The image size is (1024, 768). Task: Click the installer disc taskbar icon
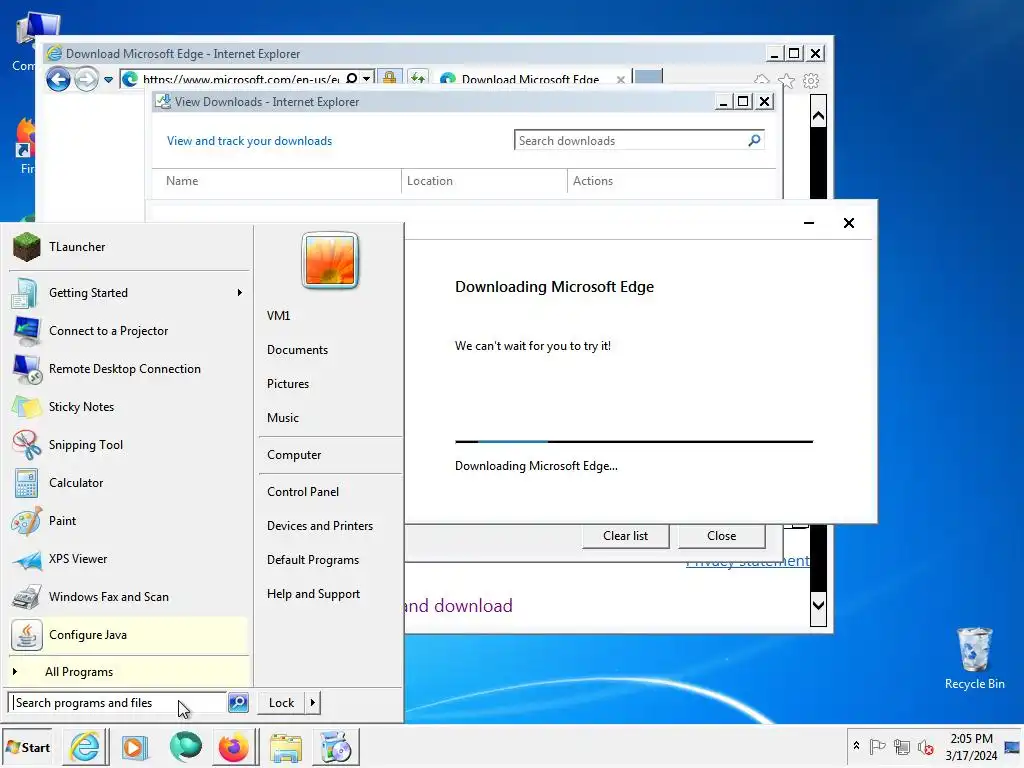coord(336,747)
